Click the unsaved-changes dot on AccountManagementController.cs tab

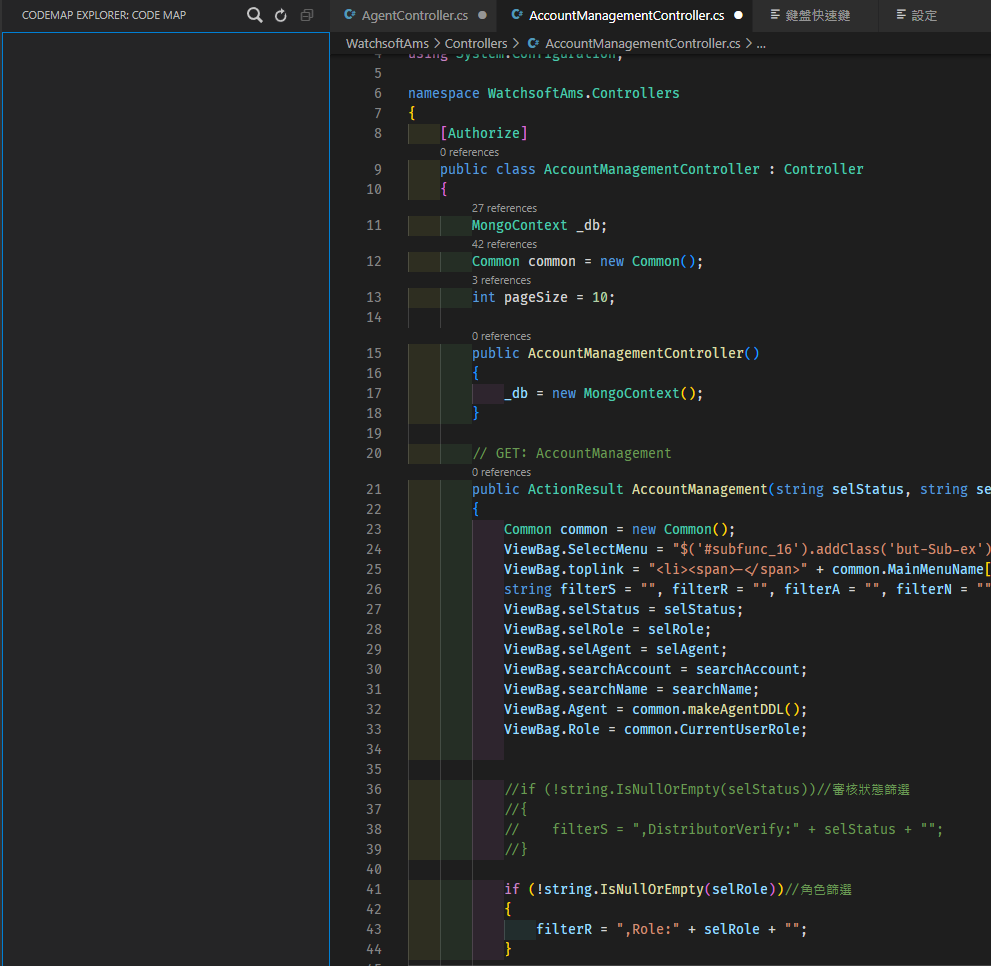point(738,16)
